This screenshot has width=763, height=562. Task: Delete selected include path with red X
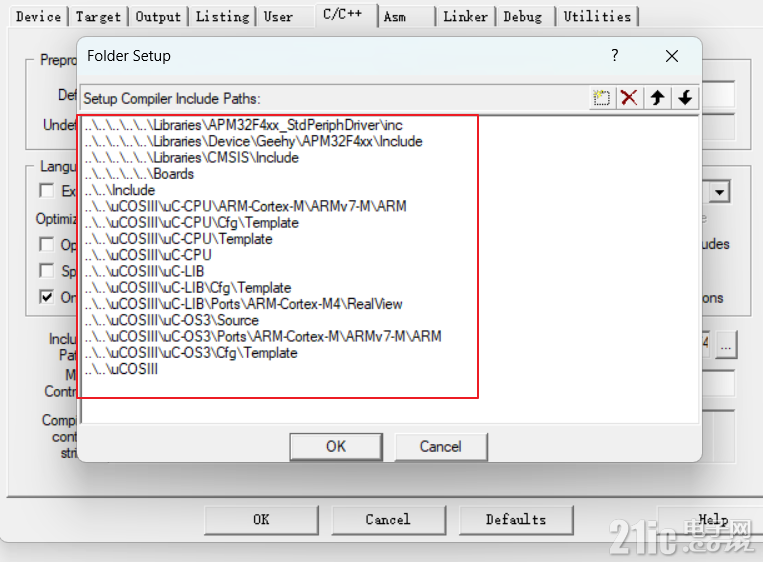(629, 98)
